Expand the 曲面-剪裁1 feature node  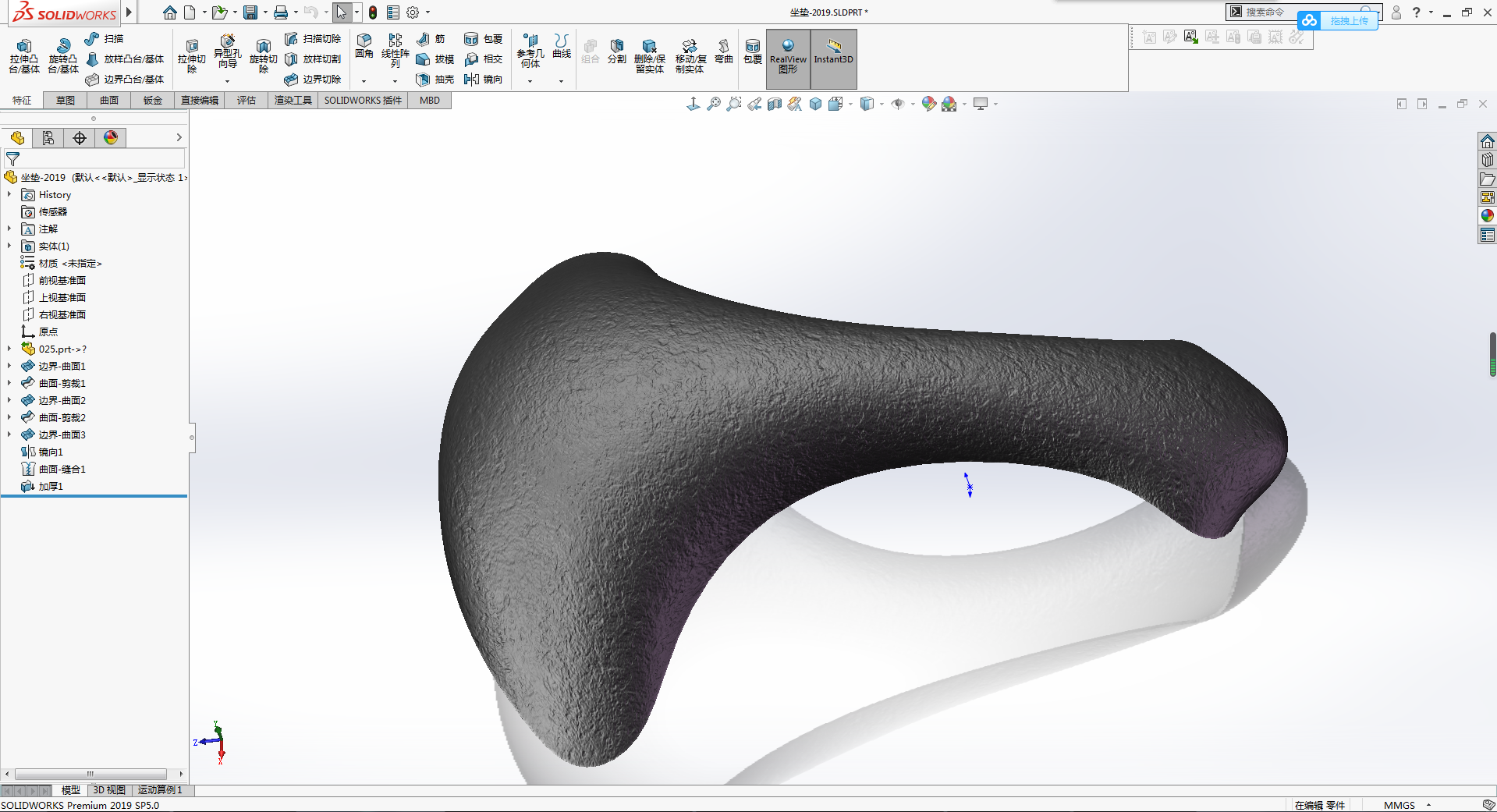coord(9,384)
